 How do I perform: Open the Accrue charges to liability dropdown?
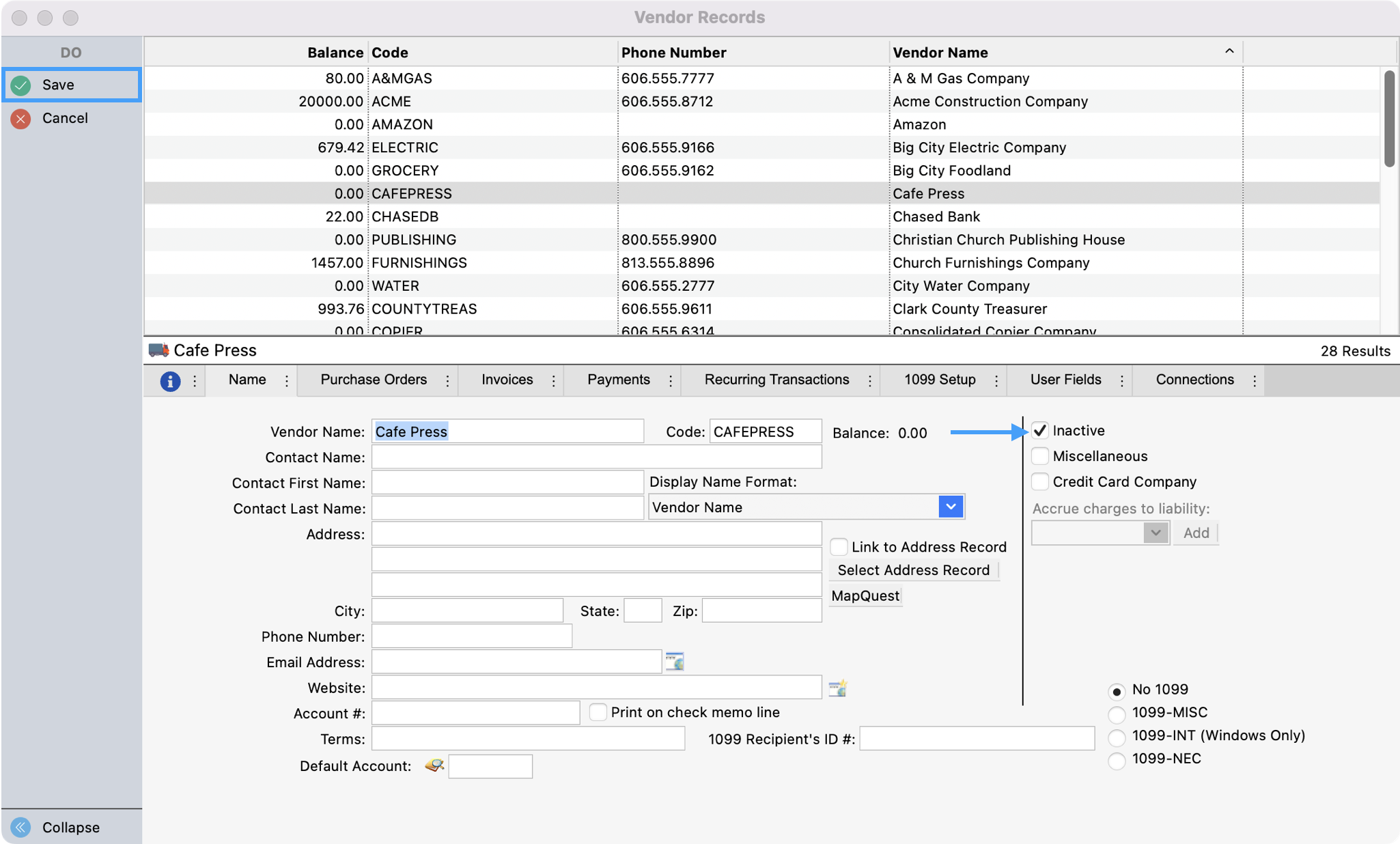tap(1156, 533)
